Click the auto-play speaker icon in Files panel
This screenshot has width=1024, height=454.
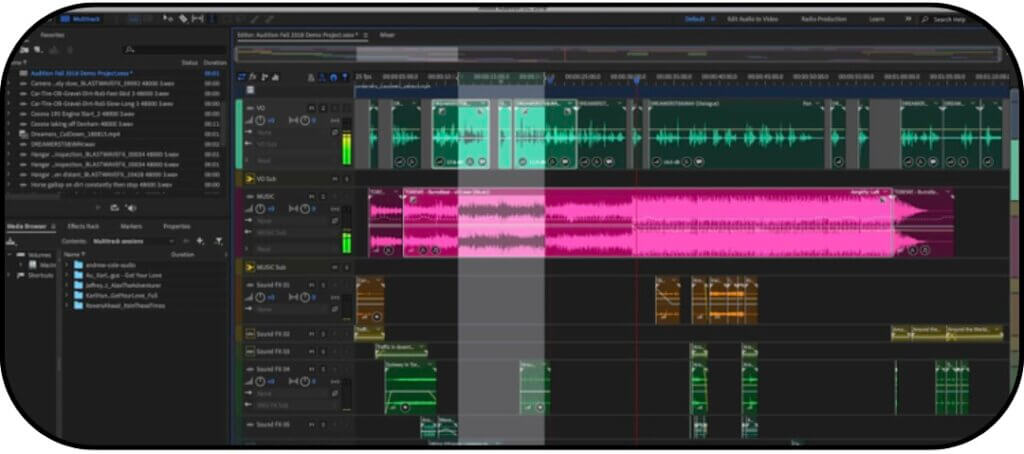131,208
